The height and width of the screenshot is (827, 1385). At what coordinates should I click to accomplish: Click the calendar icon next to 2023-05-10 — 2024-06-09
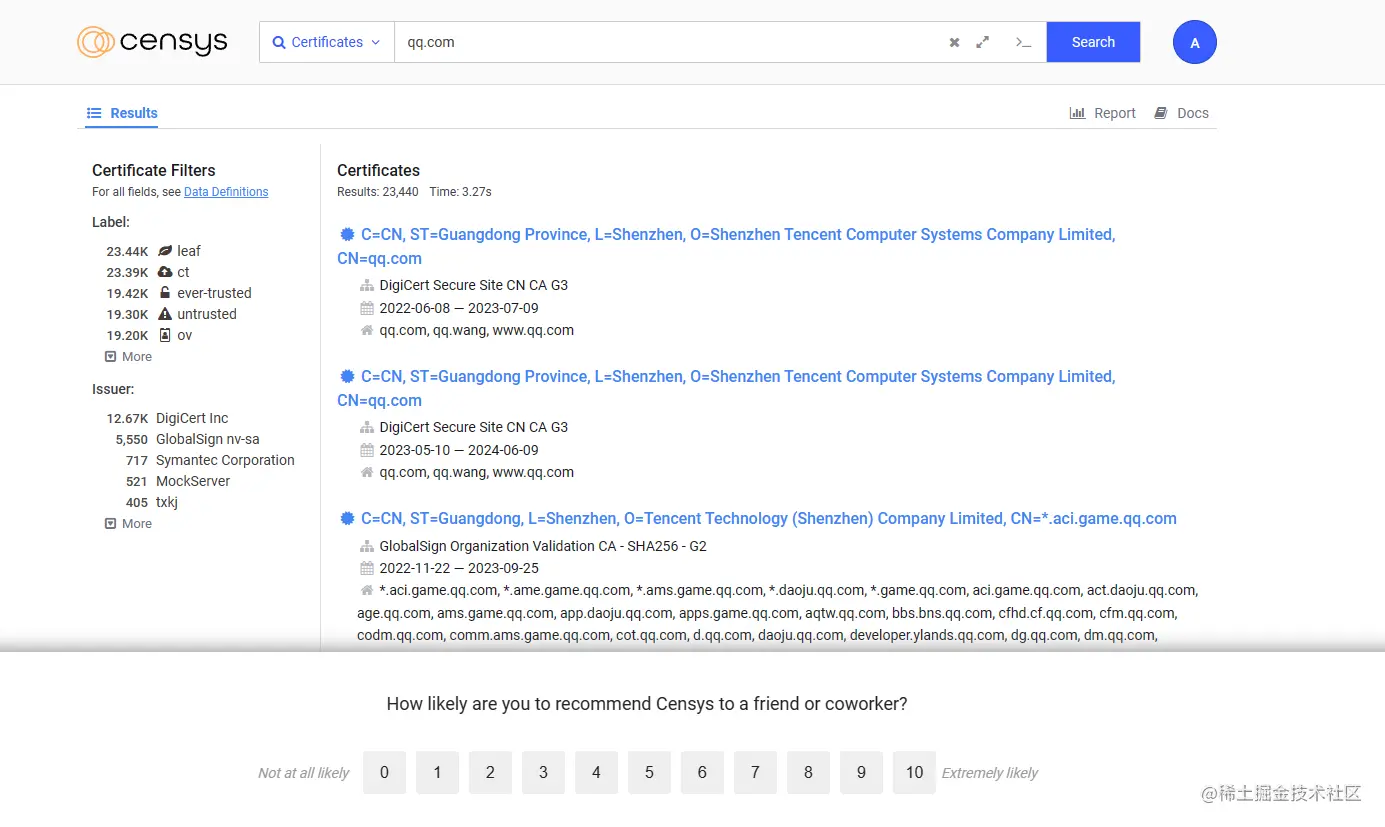(x=367, y=450)
